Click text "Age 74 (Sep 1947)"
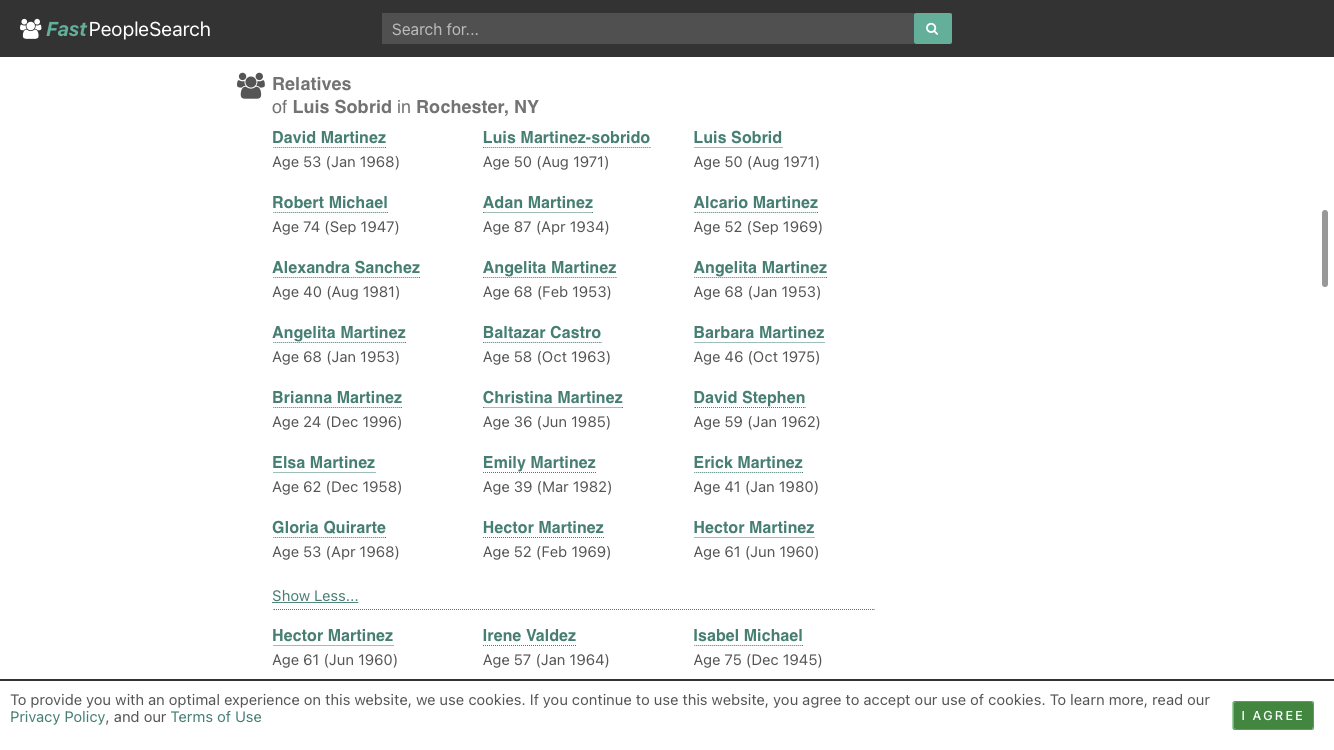Viewport: 1334px width, 750px height. [336, 227]
